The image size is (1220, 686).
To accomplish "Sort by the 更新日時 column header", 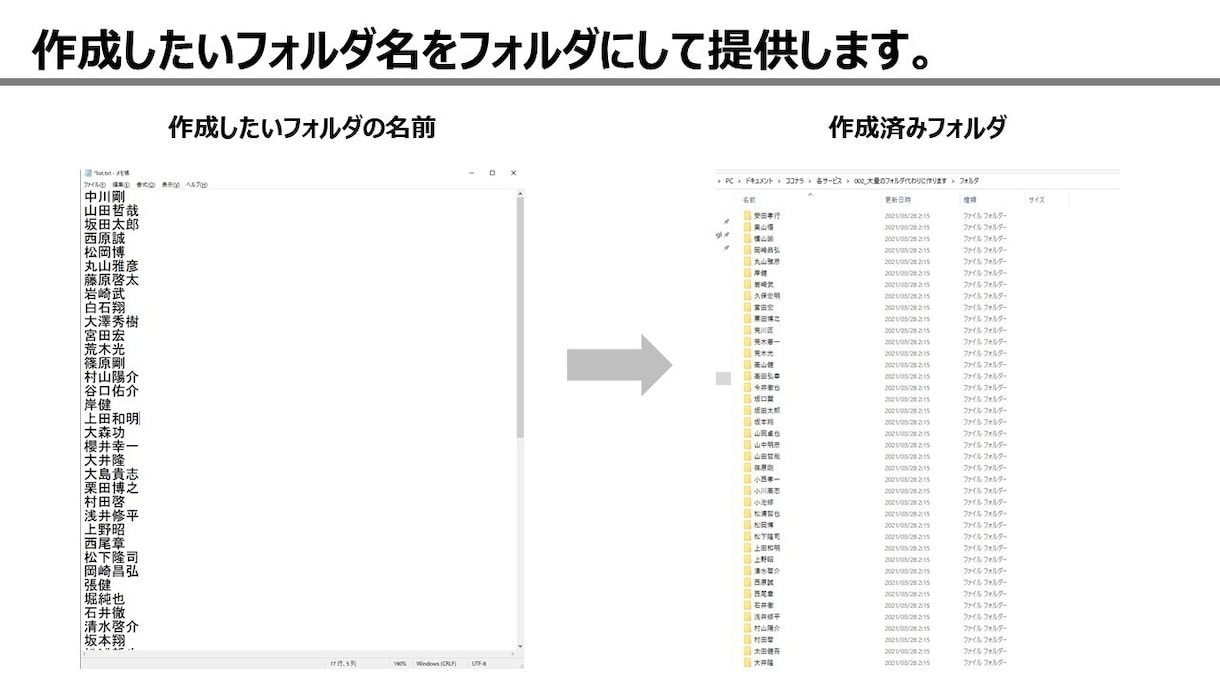I will click(x=898, y=200).
